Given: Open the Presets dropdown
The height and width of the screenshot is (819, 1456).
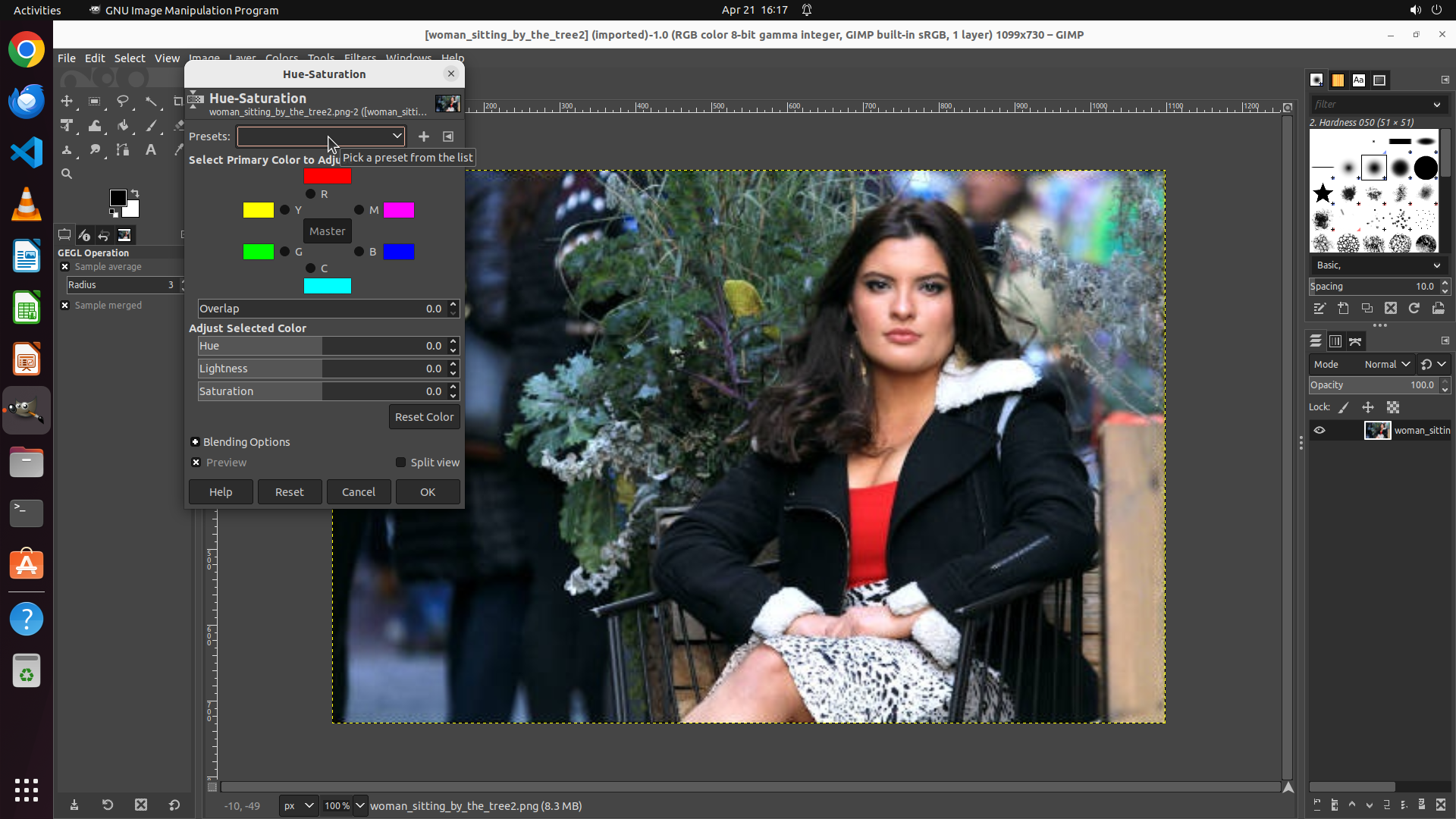Looking at the screenshot, I should click(x=321, y=136).
